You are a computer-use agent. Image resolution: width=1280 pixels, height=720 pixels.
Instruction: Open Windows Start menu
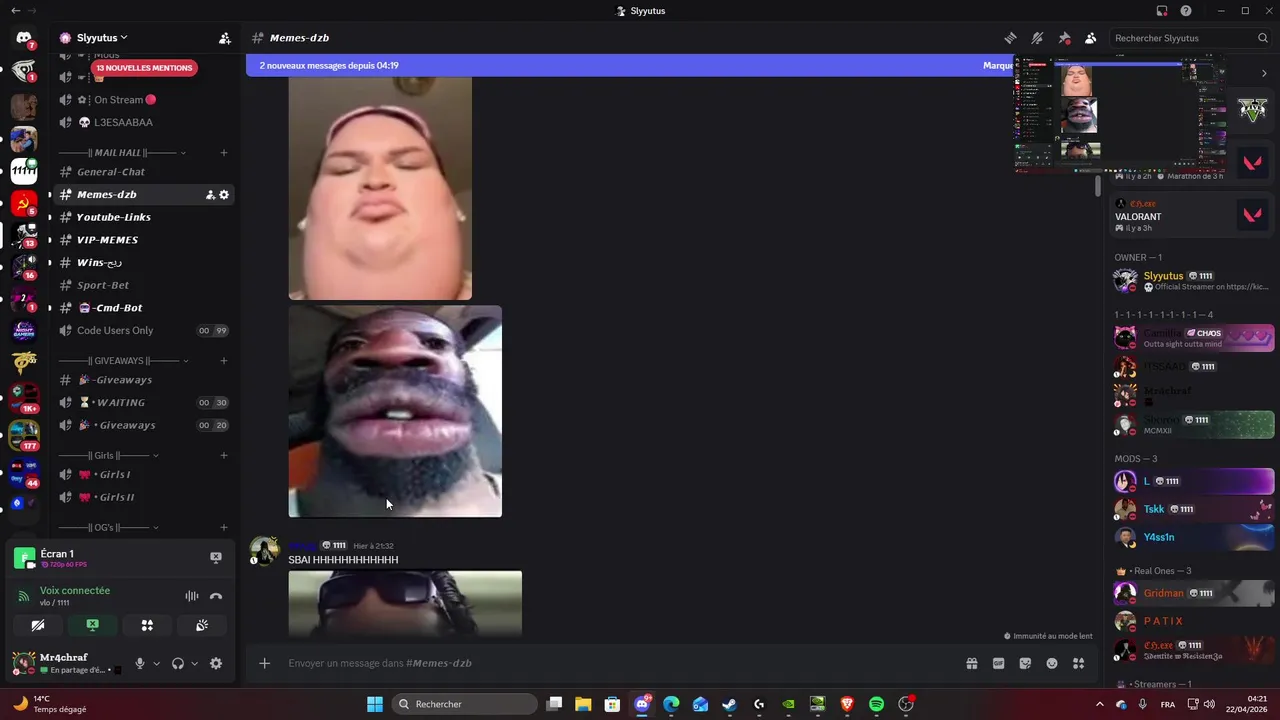(x=375, y=704)
